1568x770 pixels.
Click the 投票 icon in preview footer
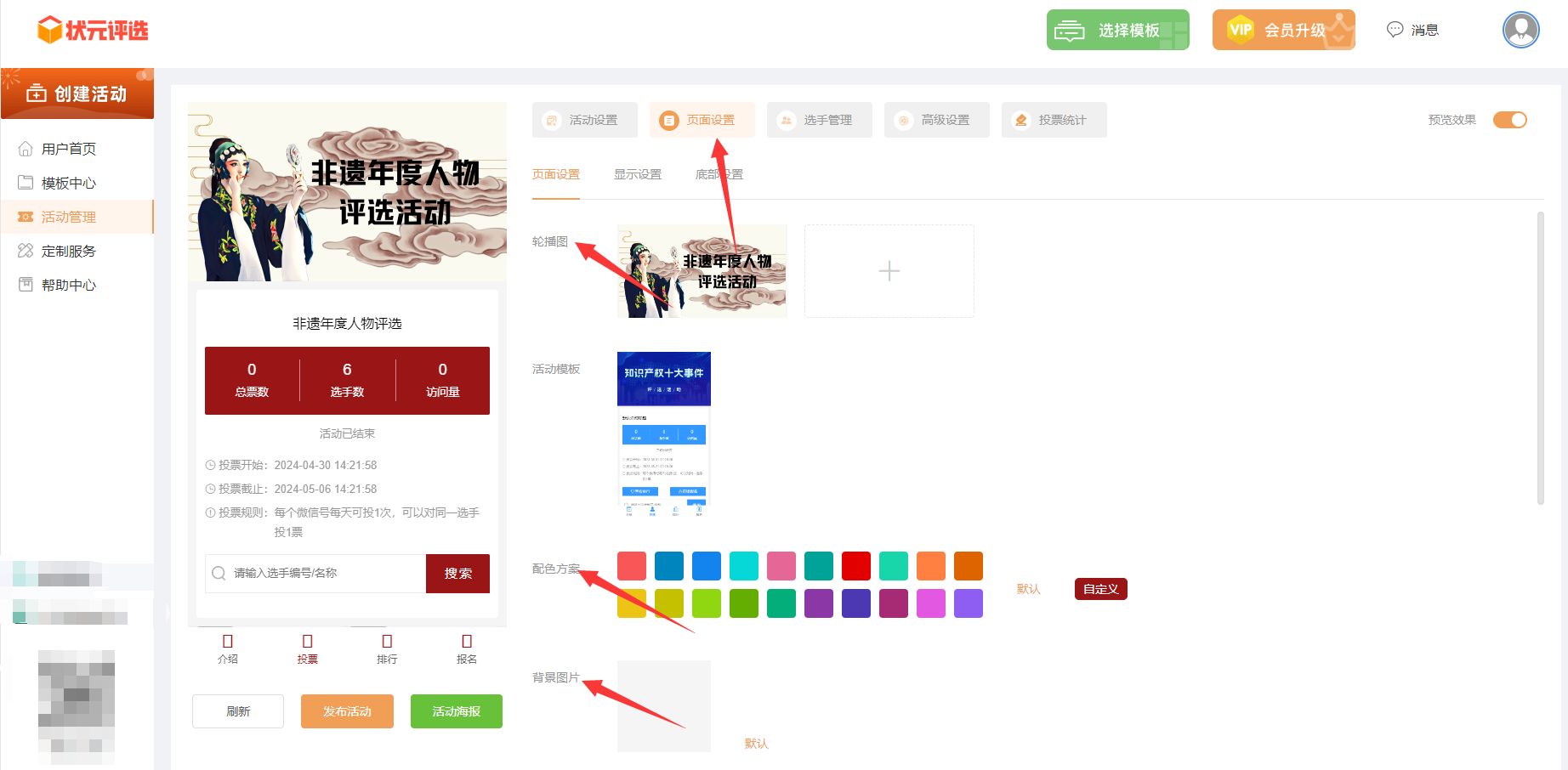click(307, 642)
